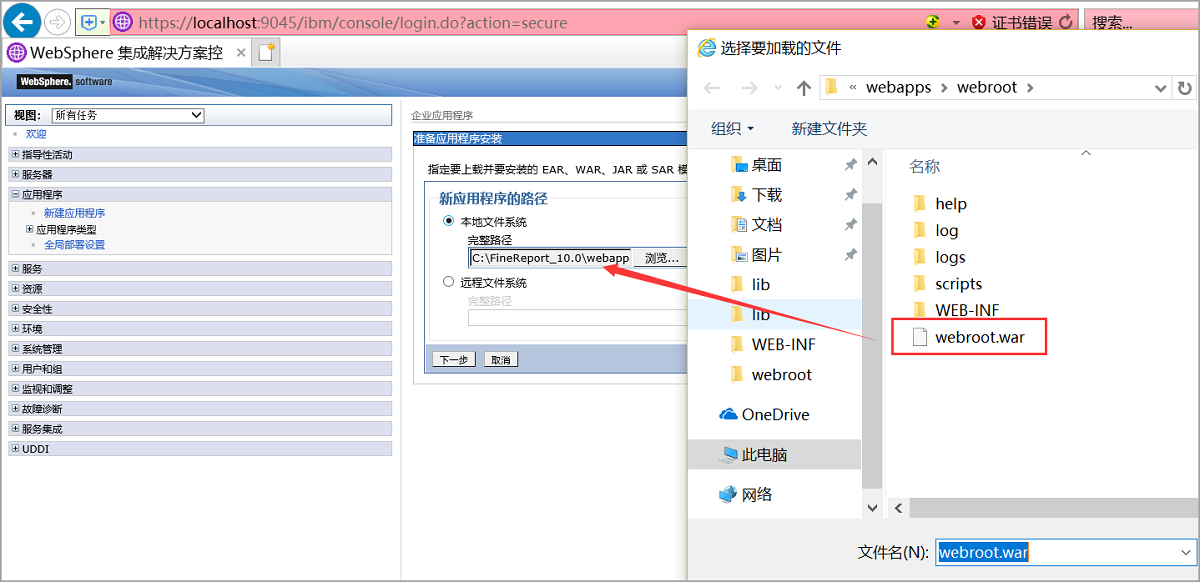Open the 文件名 combo box dropdown arrow
The width and height of the screenshot is (1200, 582).
[x=1186, y=552]
